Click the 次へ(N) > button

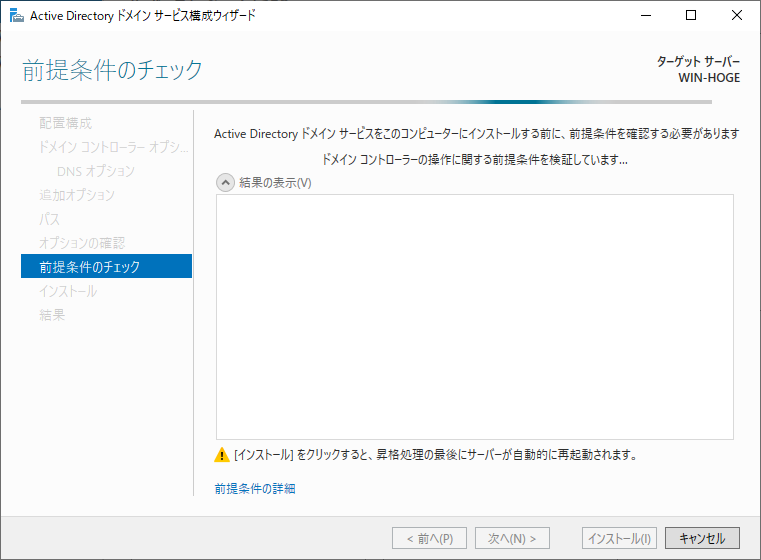point(512,538)
